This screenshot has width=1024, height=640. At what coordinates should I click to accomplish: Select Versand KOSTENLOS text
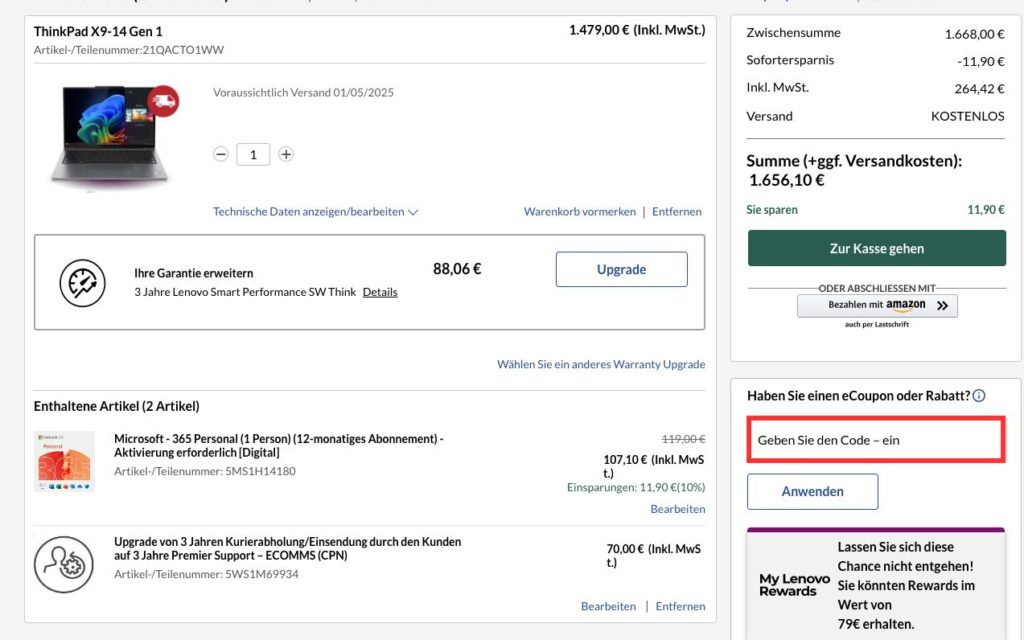point(967,116)
